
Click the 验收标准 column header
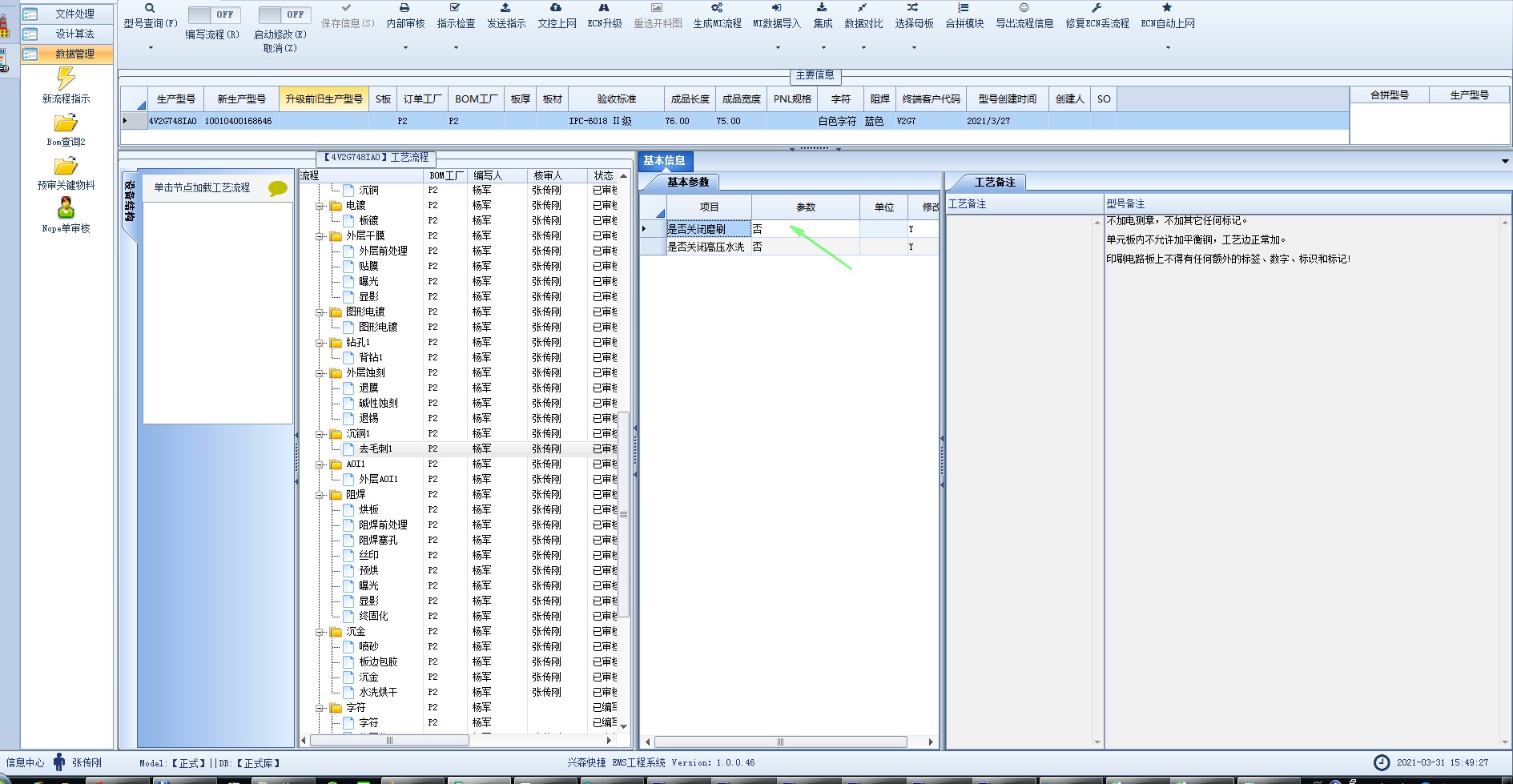(616, 99)
